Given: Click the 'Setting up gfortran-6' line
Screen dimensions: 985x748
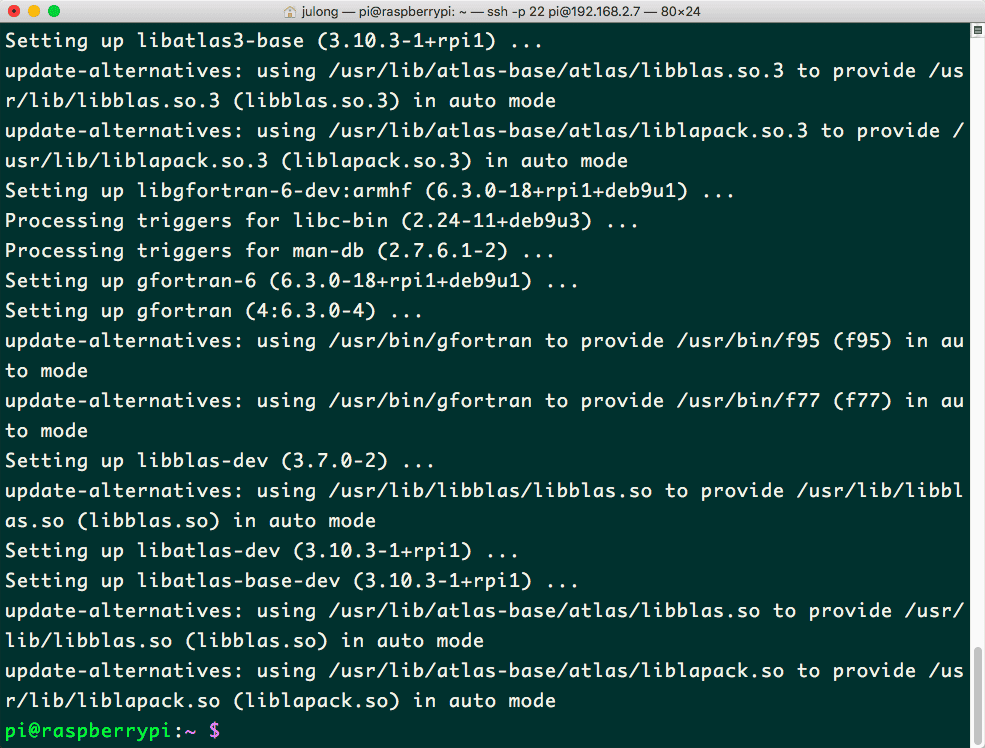Looking at the screenshot, I should pyautogui.click(x=291, y=281).
